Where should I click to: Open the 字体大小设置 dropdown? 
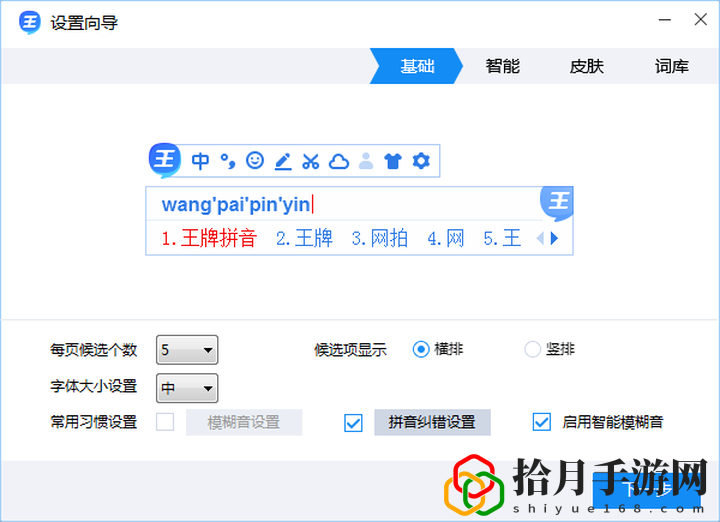click(x=187, y=388)
